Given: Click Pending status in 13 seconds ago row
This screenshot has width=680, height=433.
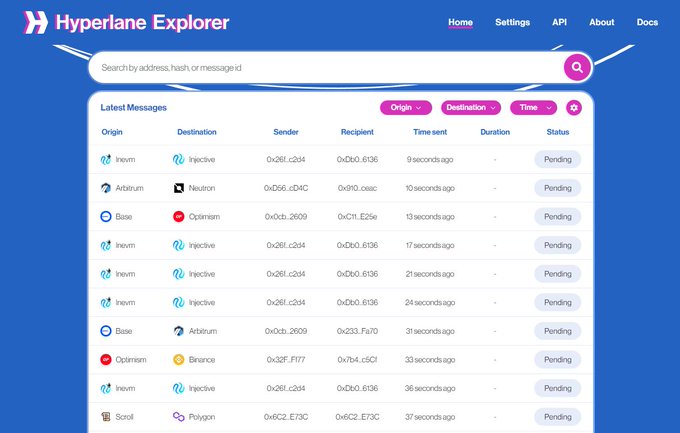Looking at the screenshot, I should click(x=558, y=216).
